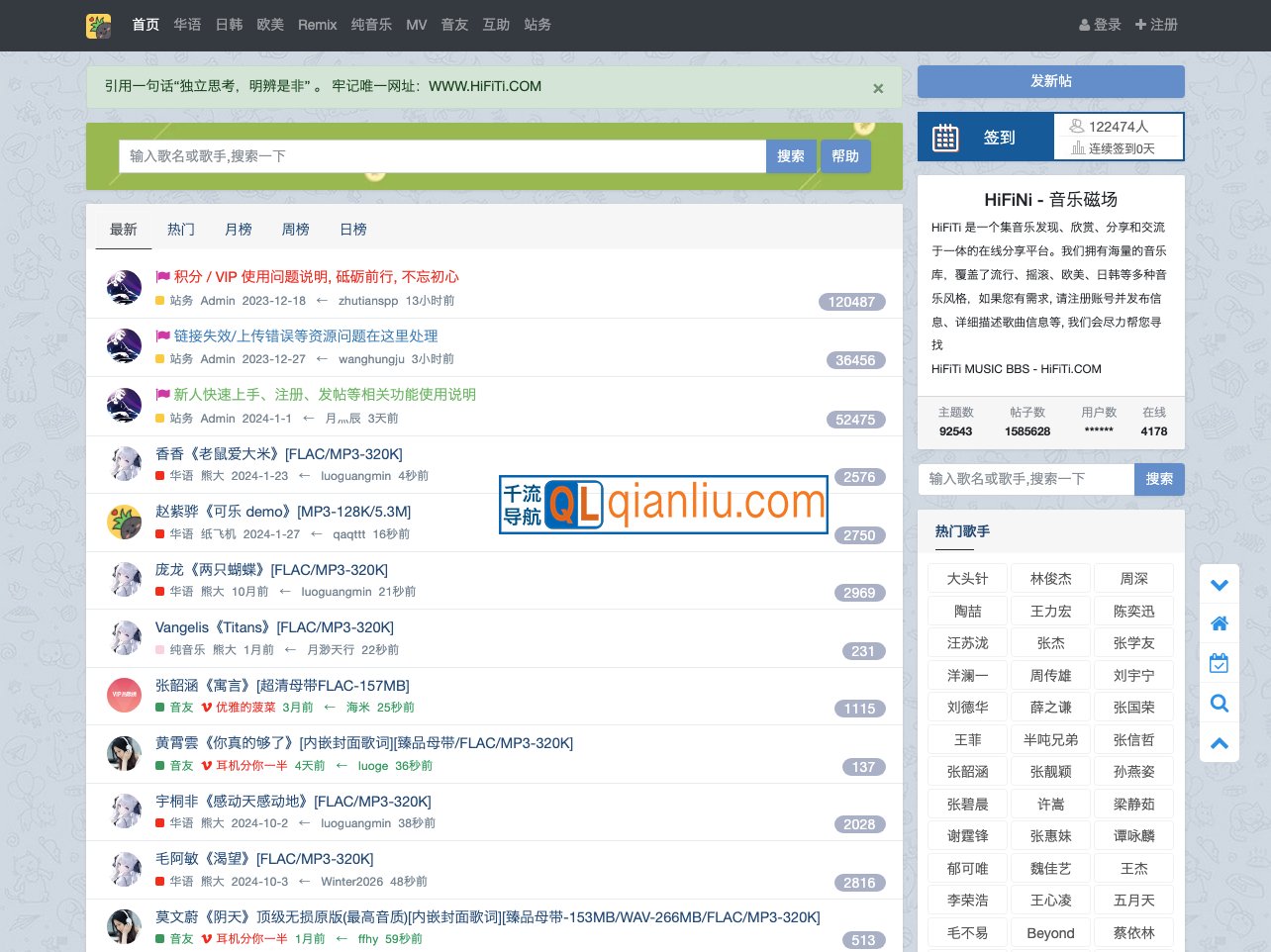
Task: Click the 登录 link at top right
Action: point(1100,25)
